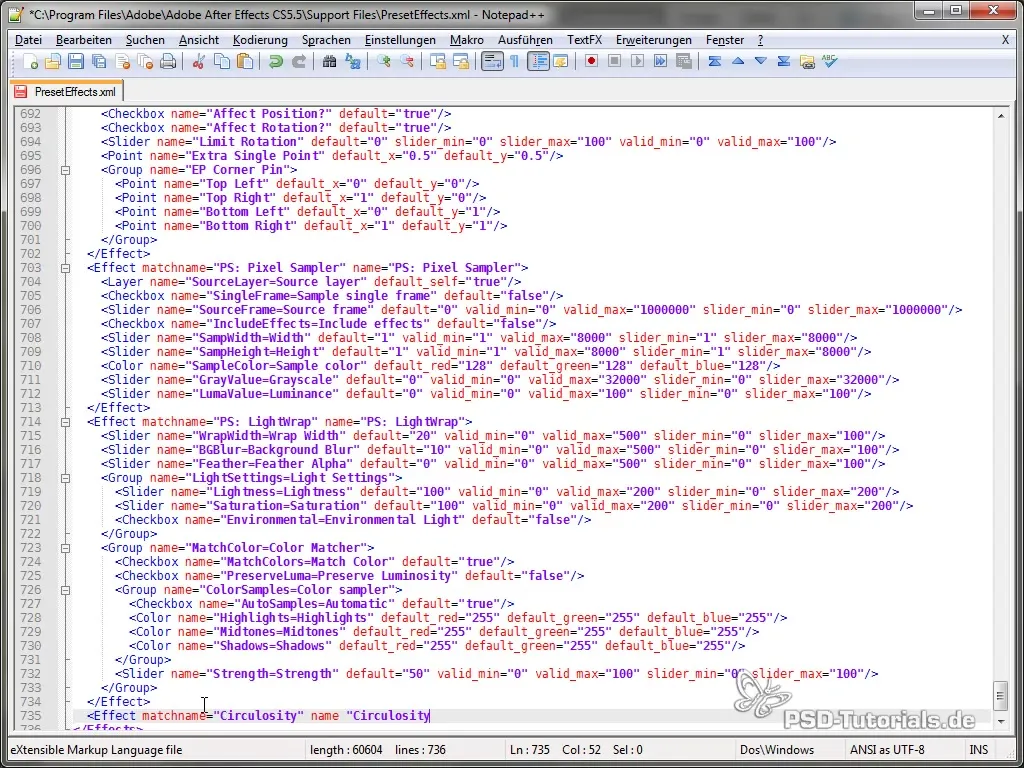Close document with X beside menu bar
This screenshot has width=1024, height=768.
click(1006, 40)
